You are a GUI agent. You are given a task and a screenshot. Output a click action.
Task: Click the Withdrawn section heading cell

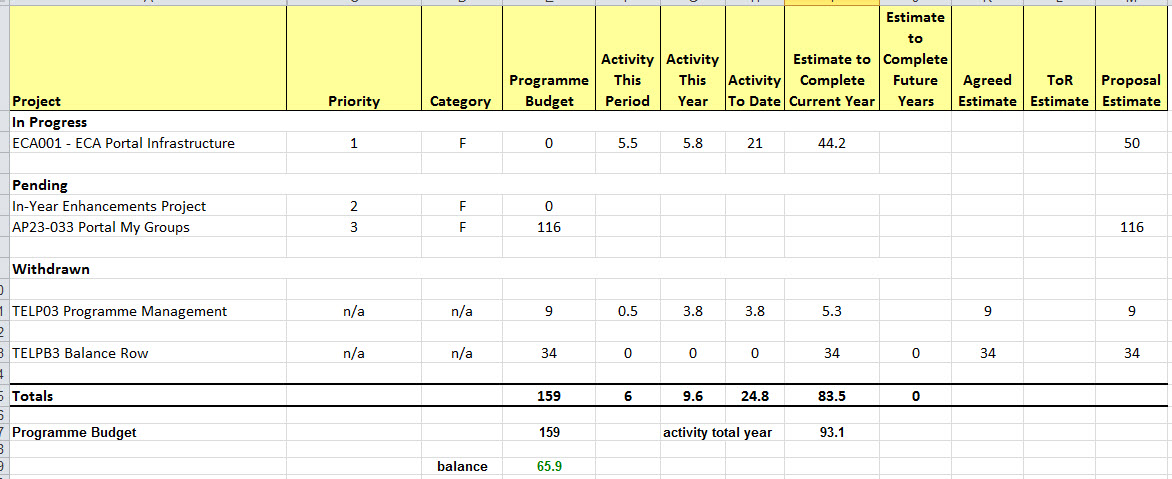pyautogui.click(x=51, y=269)
